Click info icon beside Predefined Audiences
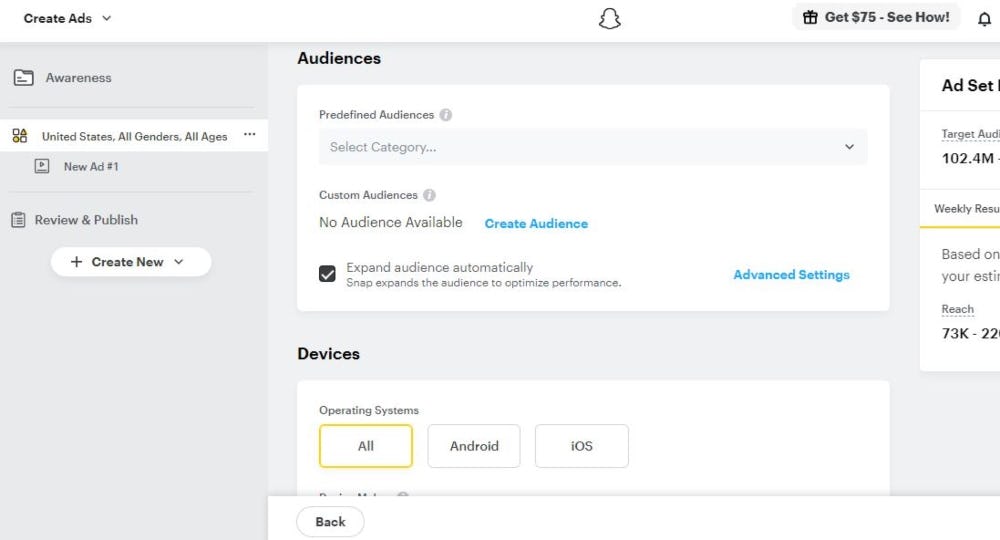The image size is (1000, 540). 446,115
